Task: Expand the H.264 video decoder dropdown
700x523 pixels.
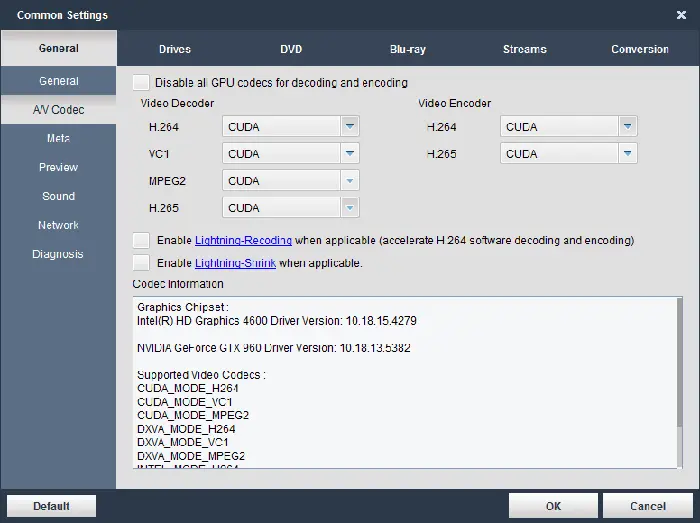Action: (x=349, y=127)
